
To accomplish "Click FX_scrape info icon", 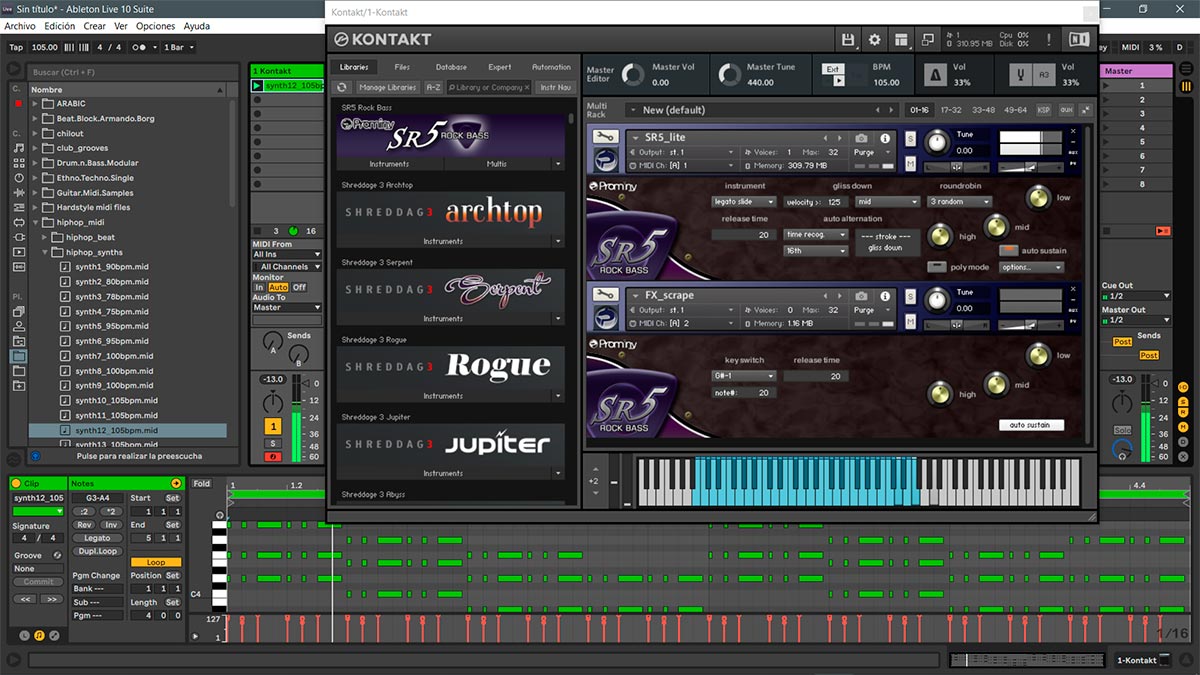I will 885,296.
